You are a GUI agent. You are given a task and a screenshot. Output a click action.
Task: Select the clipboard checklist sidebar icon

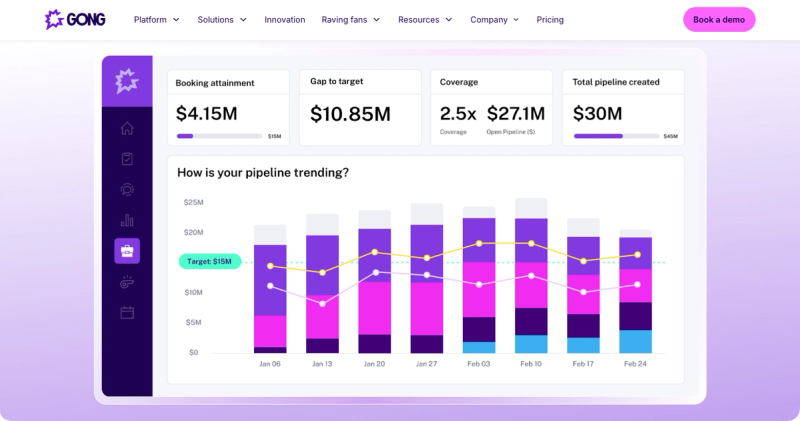pyautogui.click(x=127, y=159)
